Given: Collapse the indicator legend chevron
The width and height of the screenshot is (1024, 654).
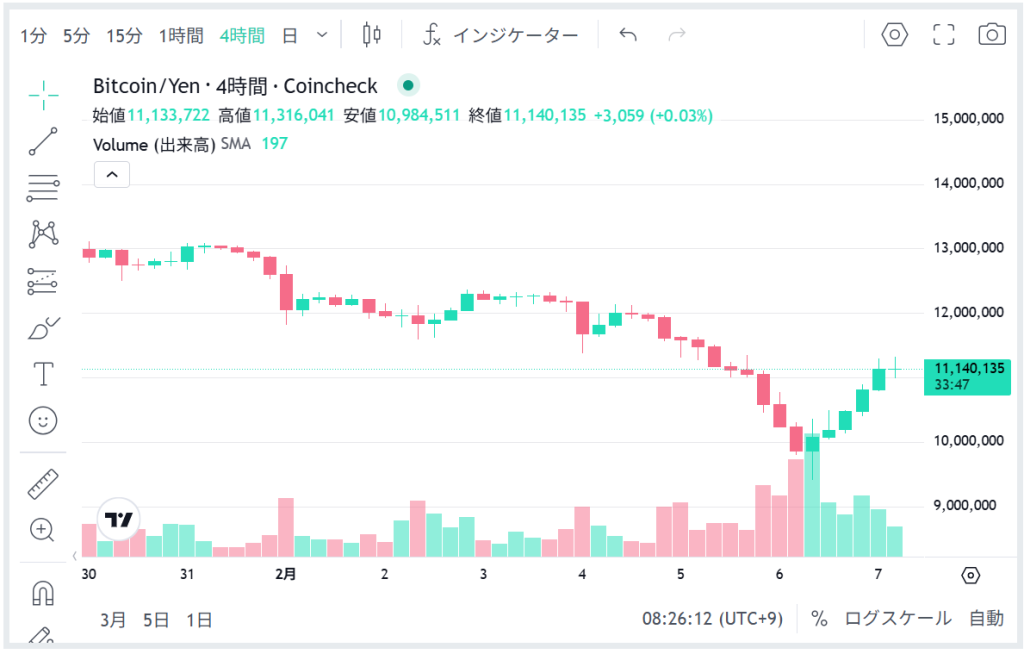Looking at the screenshot, I should point(112,175).
